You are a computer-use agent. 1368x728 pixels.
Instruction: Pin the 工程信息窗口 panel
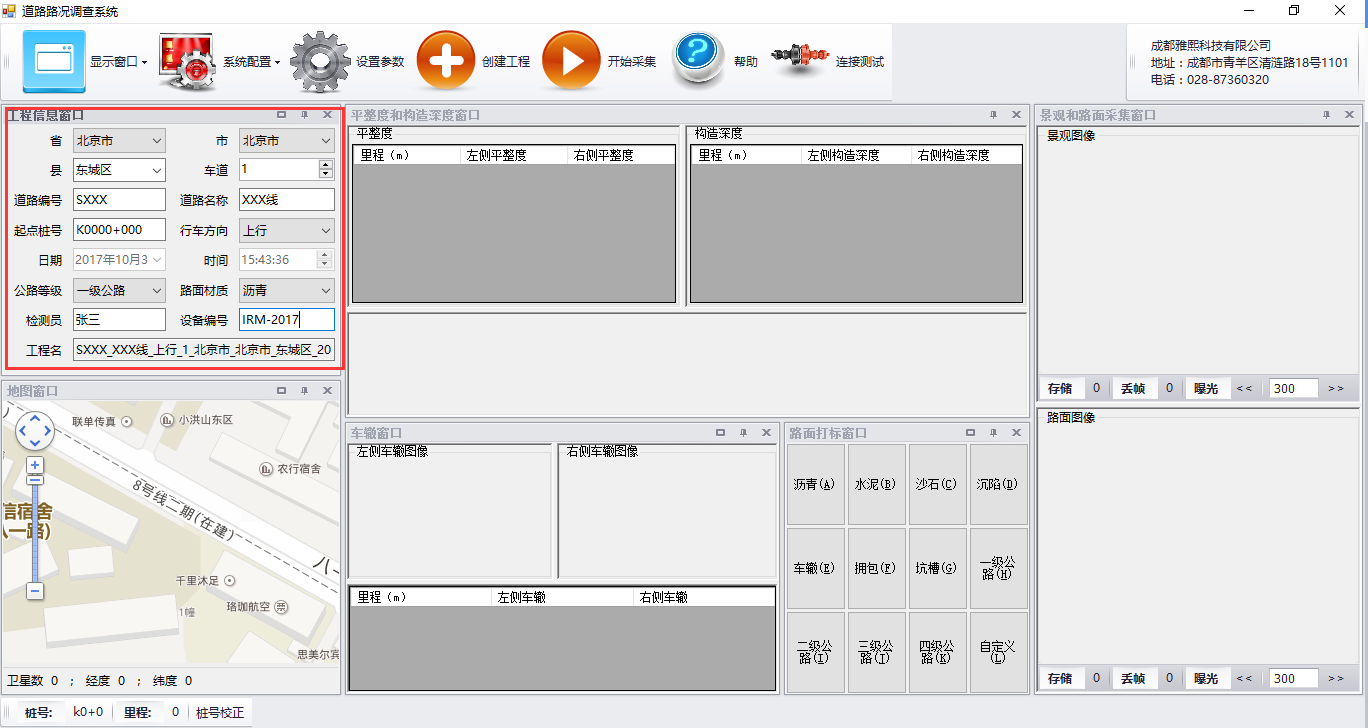pyautogui.click(x=305, y=115)
